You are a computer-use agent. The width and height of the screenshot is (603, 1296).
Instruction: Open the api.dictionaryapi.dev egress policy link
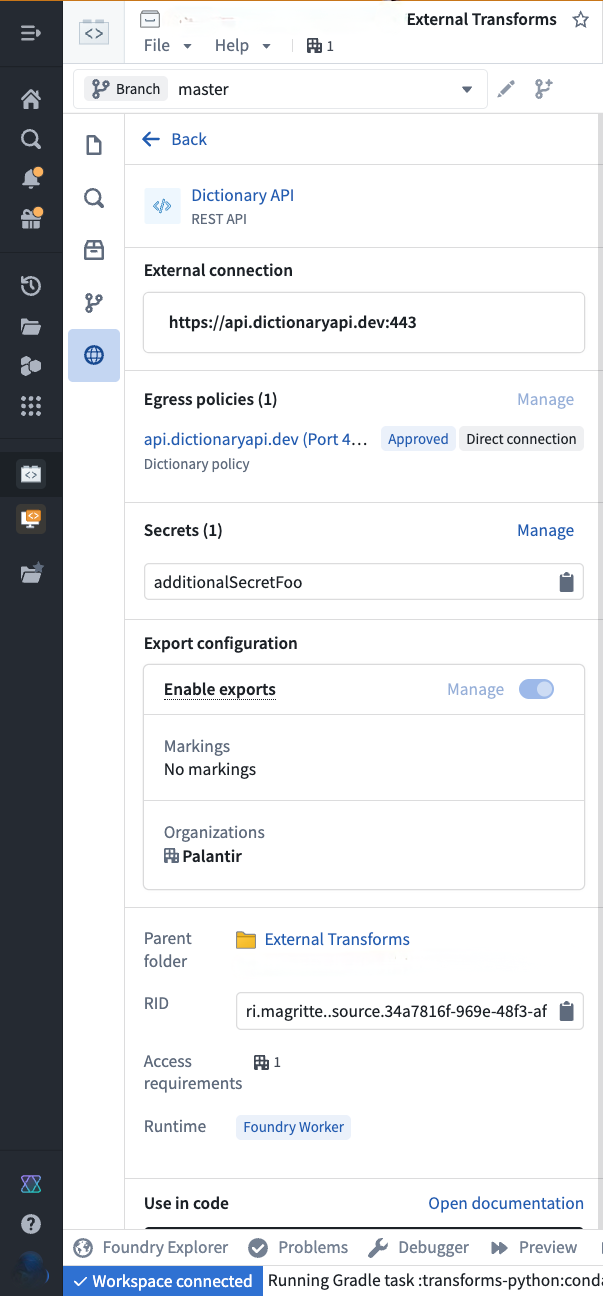point(257,439)
